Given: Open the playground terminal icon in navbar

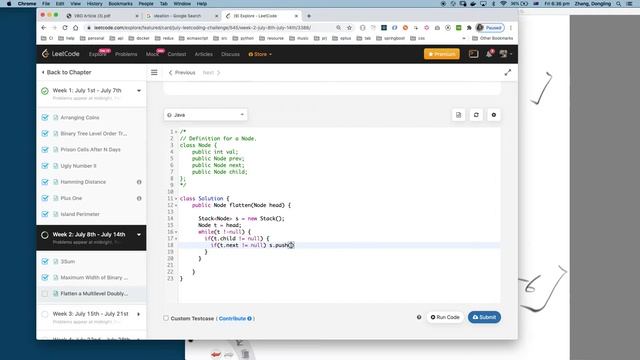Looking at the screenshot, I should 473,54.
